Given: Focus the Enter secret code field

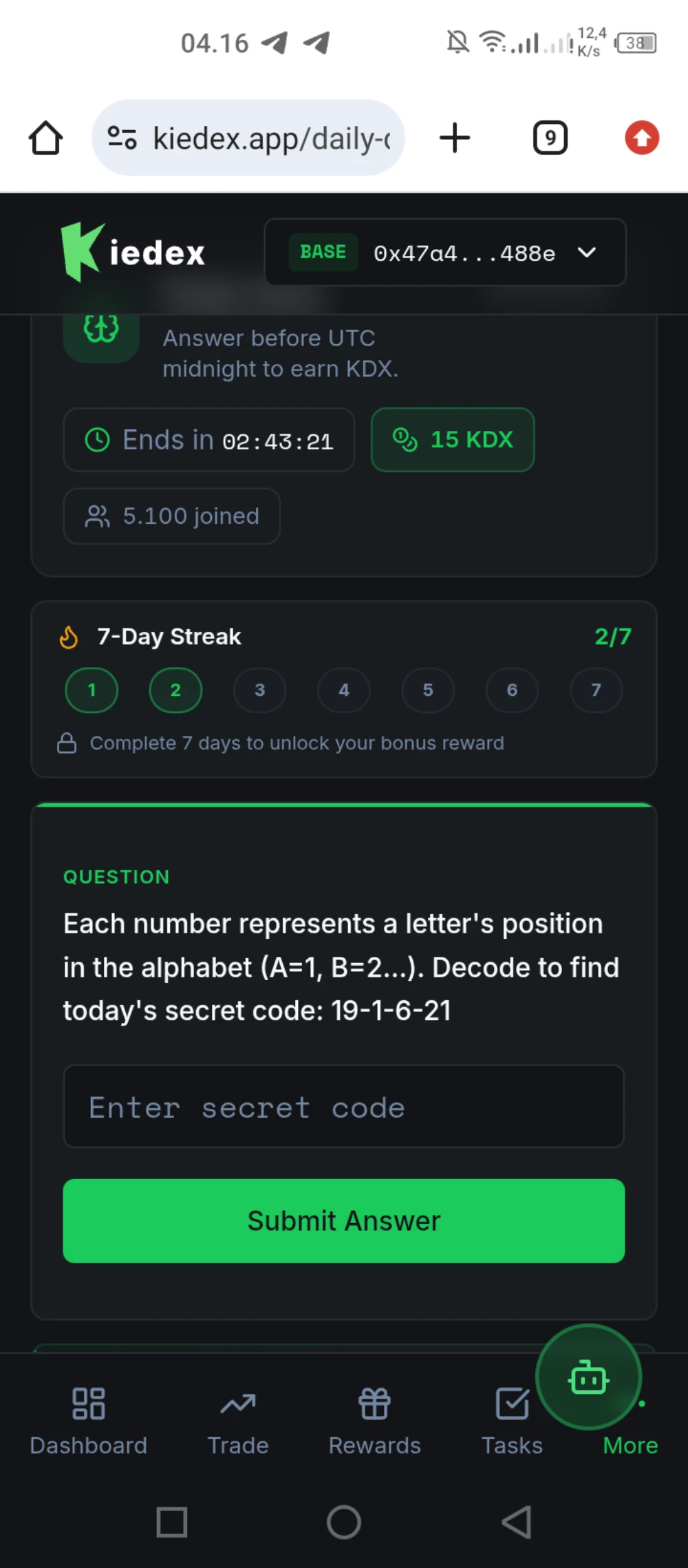Looking at the screenshot, I should [344, 1107].
